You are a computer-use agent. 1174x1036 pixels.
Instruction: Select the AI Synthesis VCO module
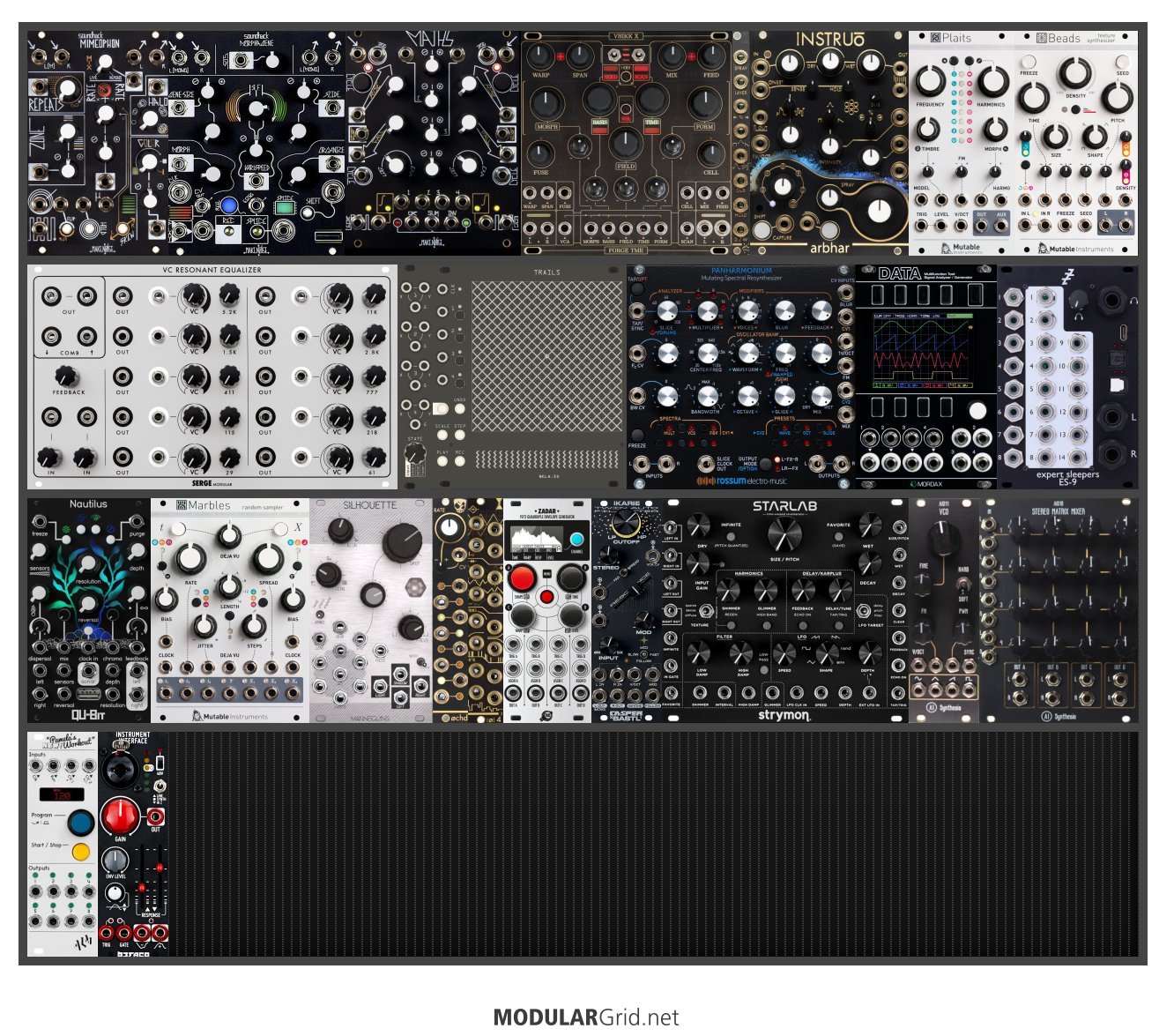tap(944, 610)
